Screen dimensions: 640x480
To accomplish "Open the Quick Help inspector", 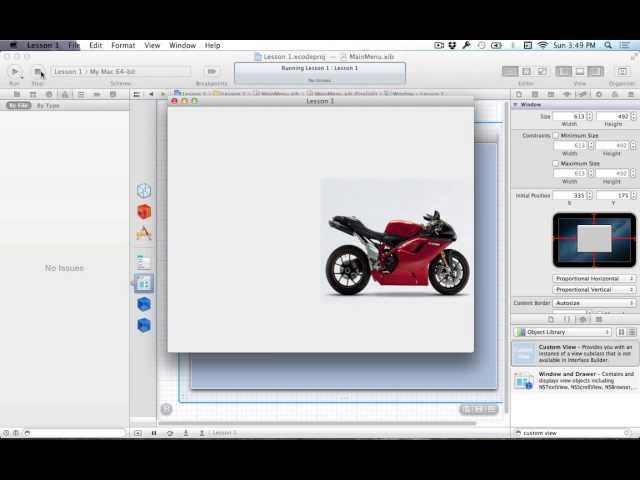I will pos(535,94).
